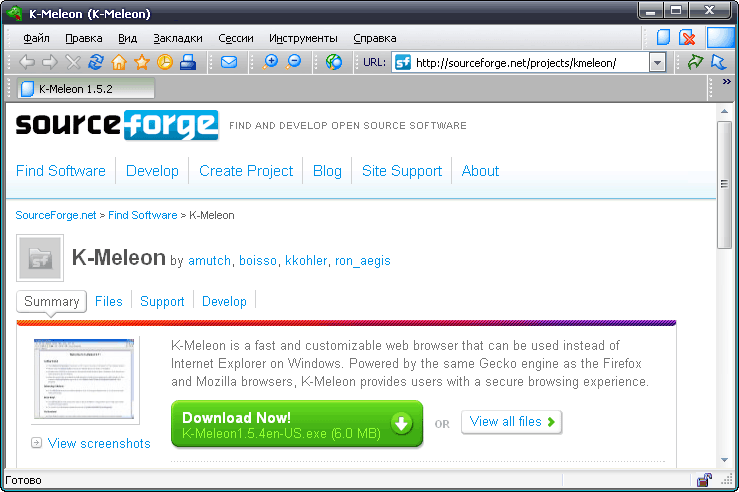Open the kkohler author profile link

pyautogui.click(x=306, y=260)
